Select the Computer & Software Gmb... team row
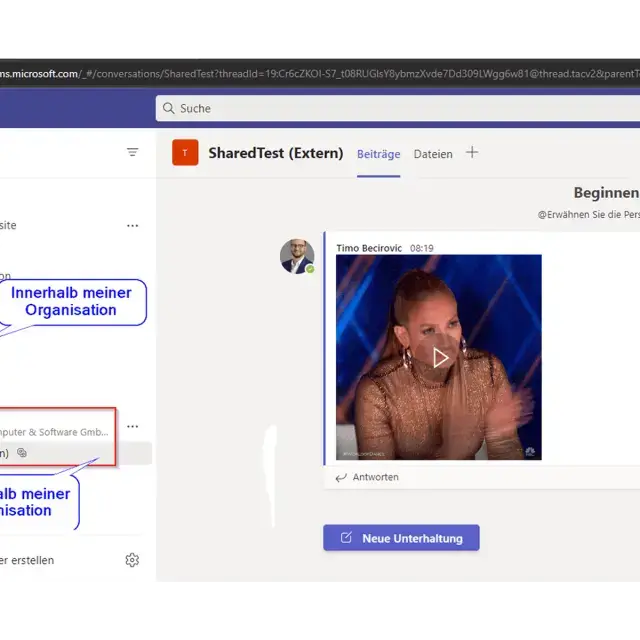 coord(55,432)
